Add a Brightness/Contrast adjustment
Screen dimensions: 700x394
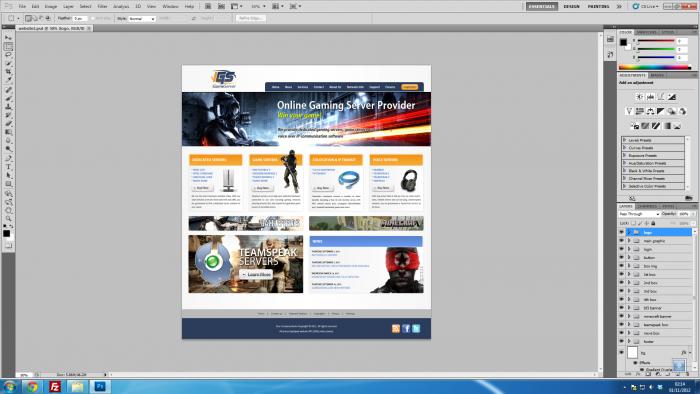coord(639,97)
